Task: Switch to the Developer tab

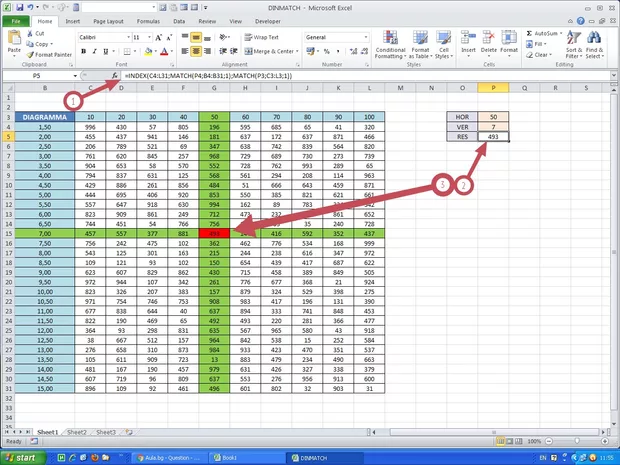Action: (268, 21)
